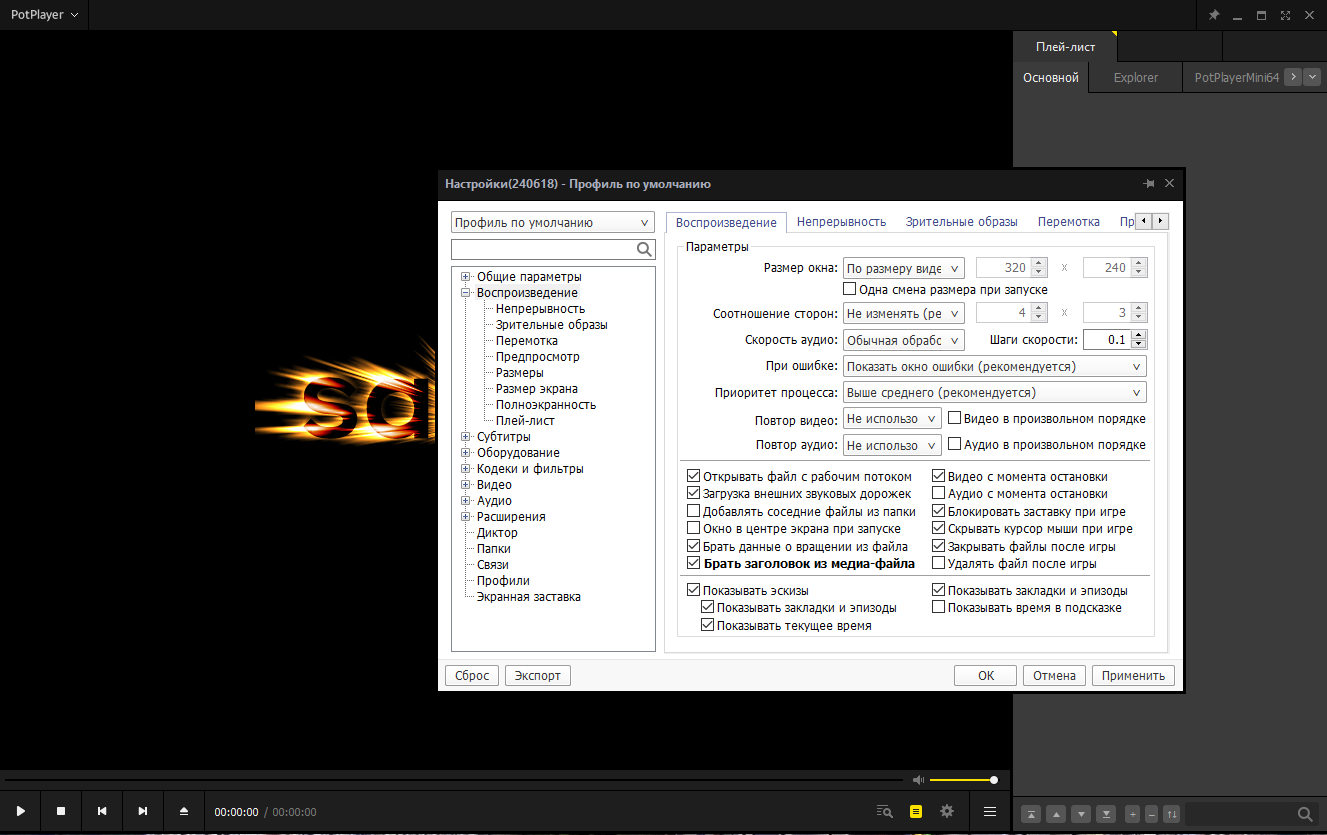1327x835 pixels.
Task: Click the 'Применить' button
Action: point(1133,675)
